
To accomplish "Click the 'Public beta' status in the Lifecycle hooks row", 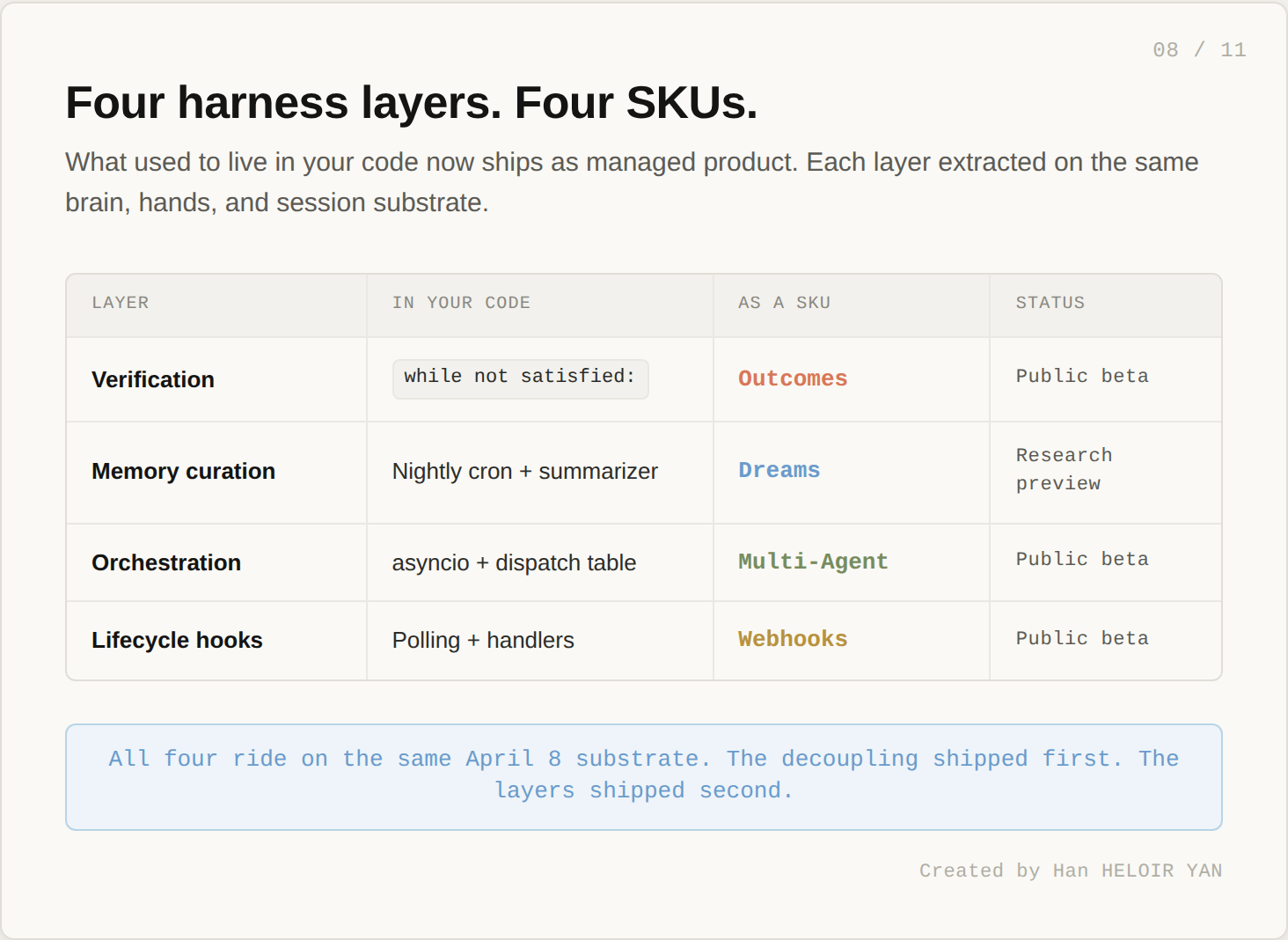I will click(1082, 638).
